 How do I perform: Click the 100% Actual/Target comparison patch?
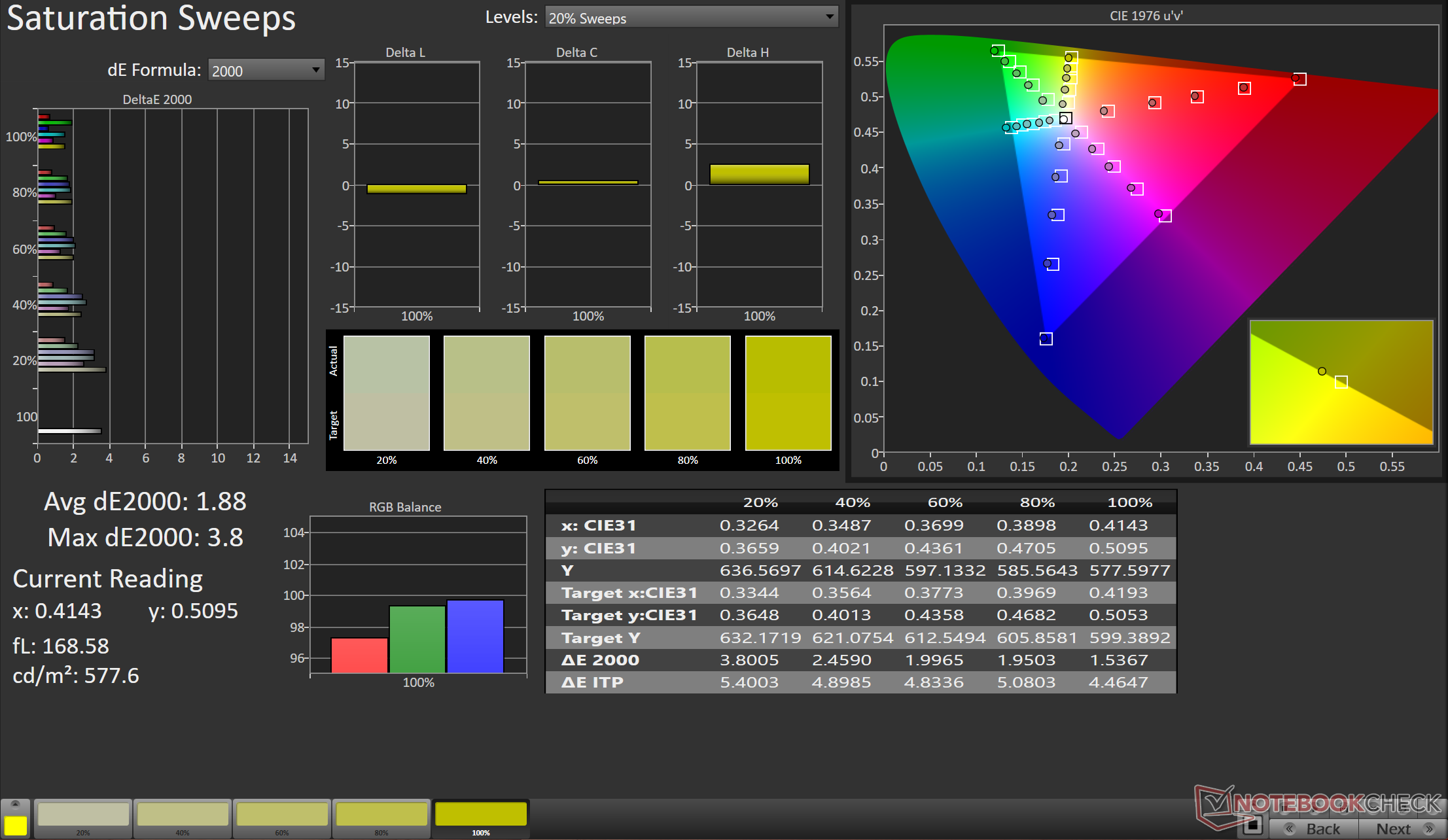point(788,393)
